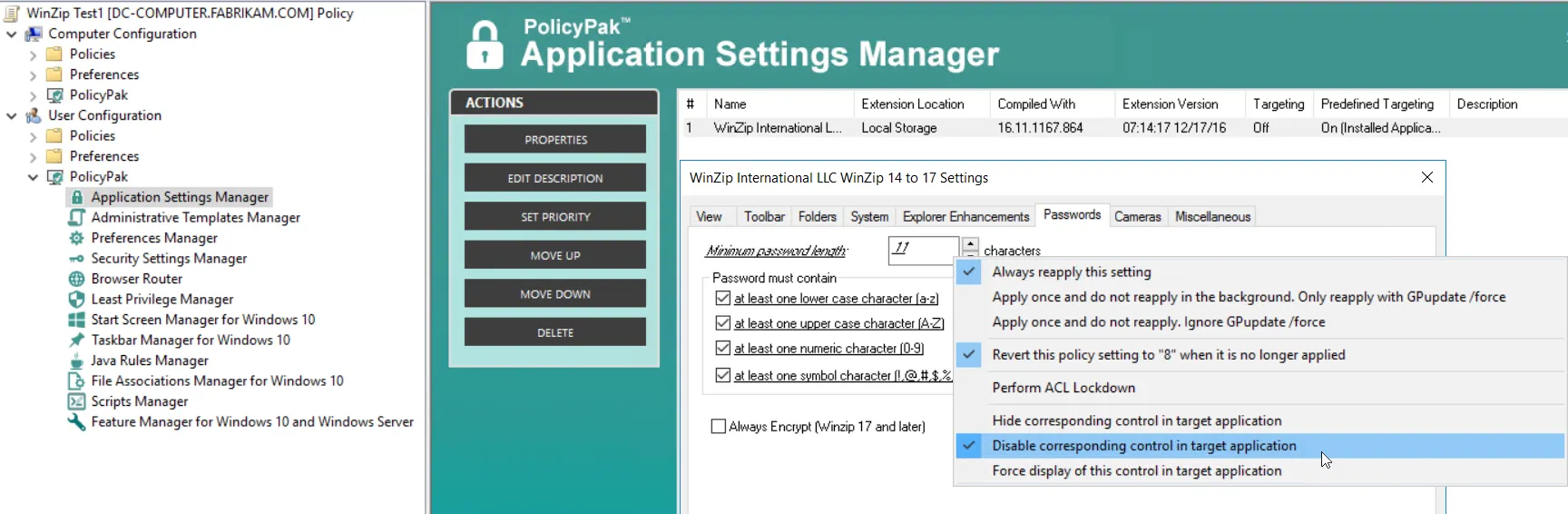Image resolution: width=1568 pixels, height=514 pixels.
Task: Select Hide corresponding control in target application
Action: tap(1259, 420)
